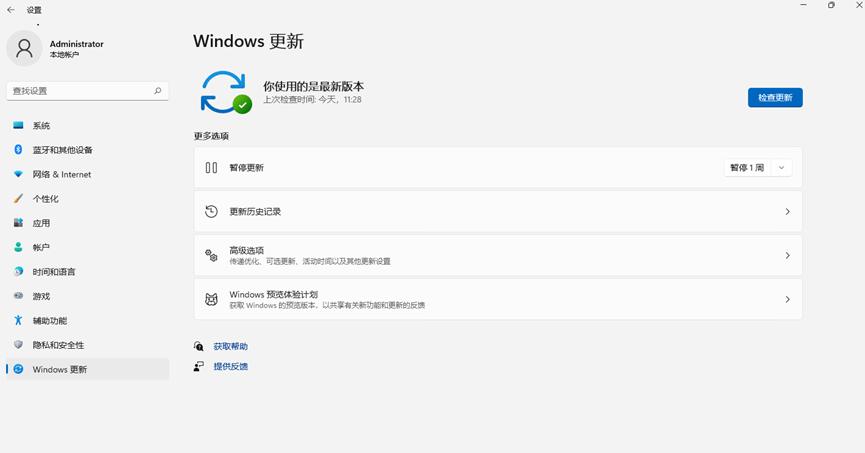Click the Windows 更新 page heading
Image resolution: width=865 pixels, height=453 pixels.
(x=248, y=41)
